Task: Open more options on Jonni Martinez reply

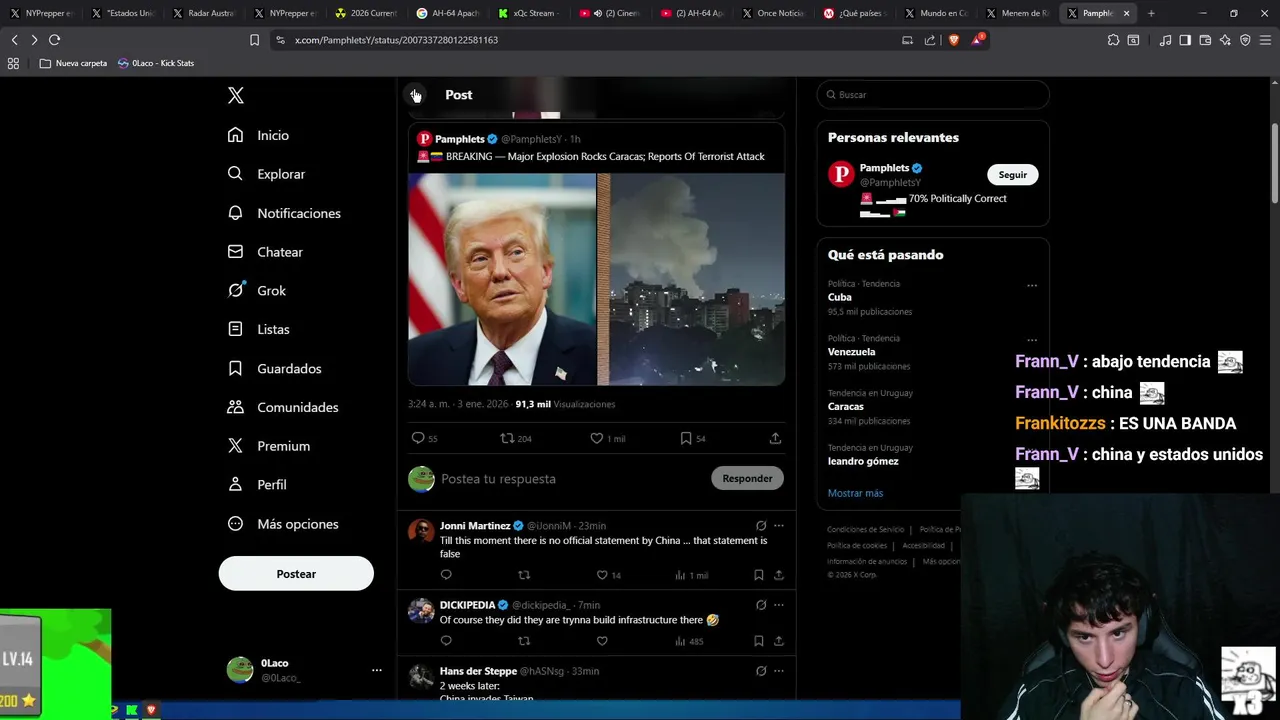Action: click(779, 526)
